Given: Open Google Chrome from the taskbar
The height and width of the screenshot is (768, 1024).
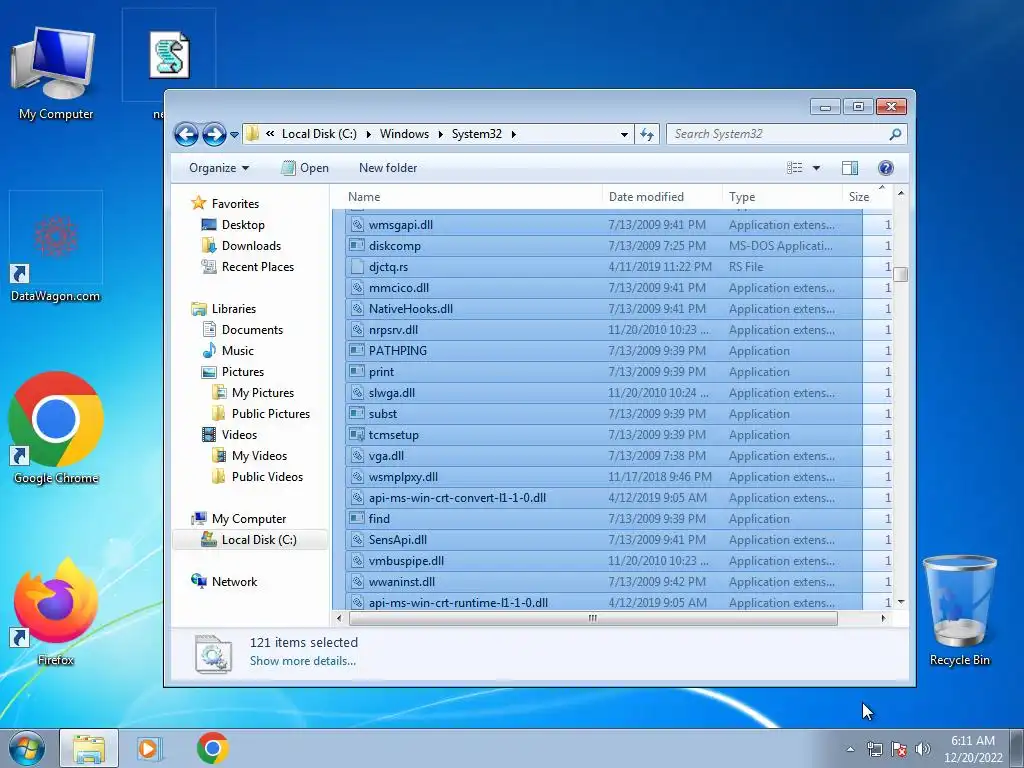Looking at the screenshot, I should click(x=213, y=748).
